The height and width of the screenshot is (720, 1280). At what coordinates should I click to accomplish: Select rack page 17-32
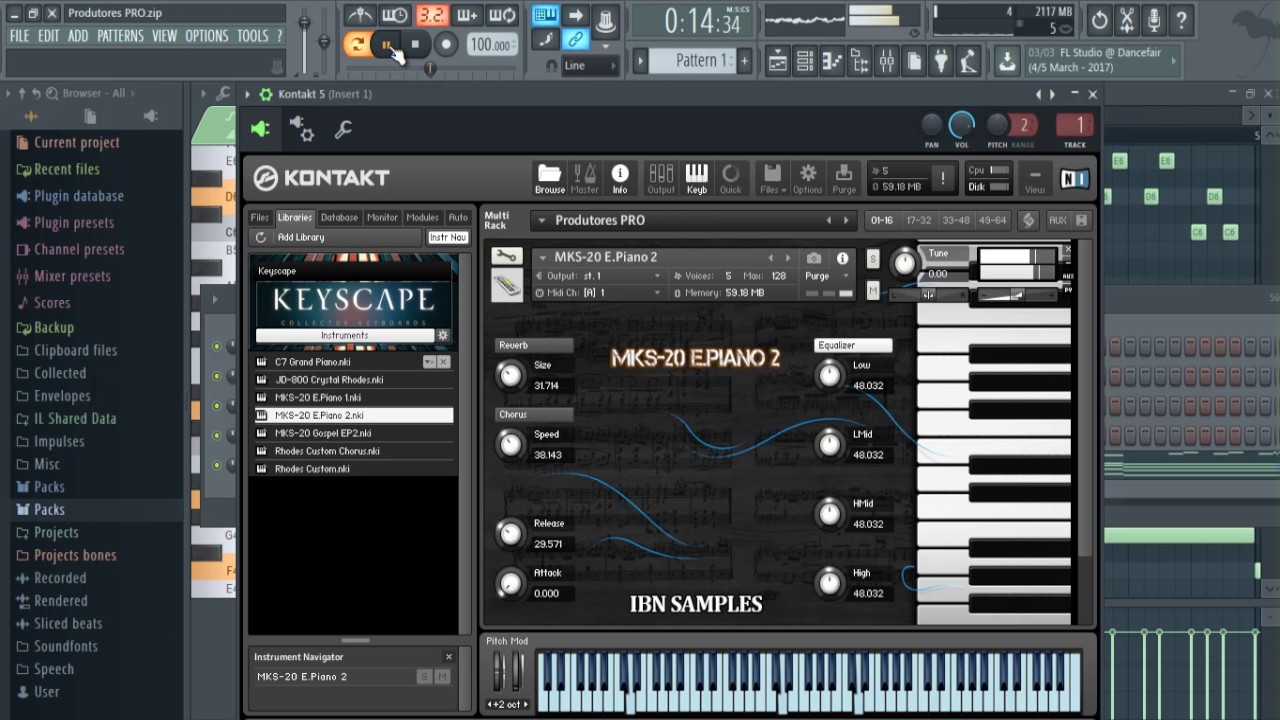coord(918,220)
